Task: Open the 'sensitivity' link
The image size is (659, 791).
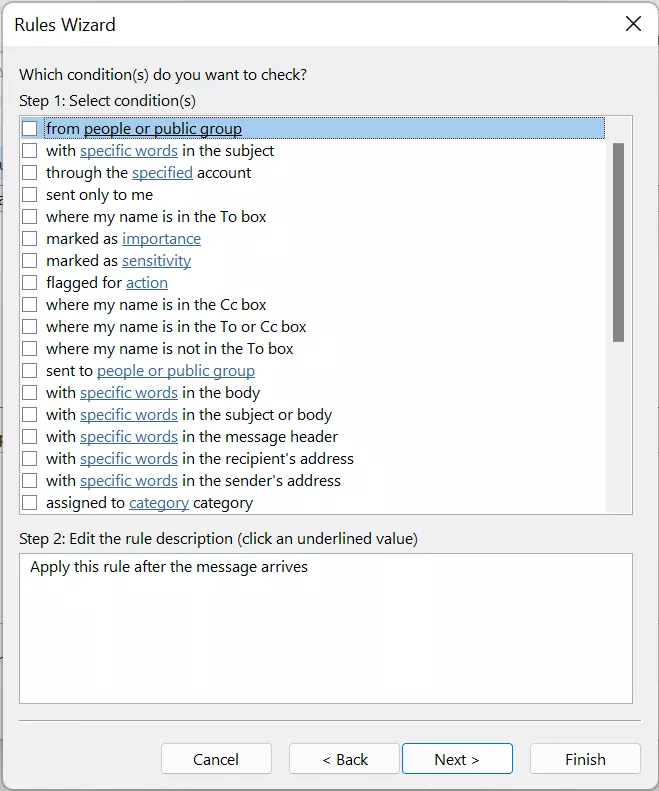Action: (x=156, y=261)
